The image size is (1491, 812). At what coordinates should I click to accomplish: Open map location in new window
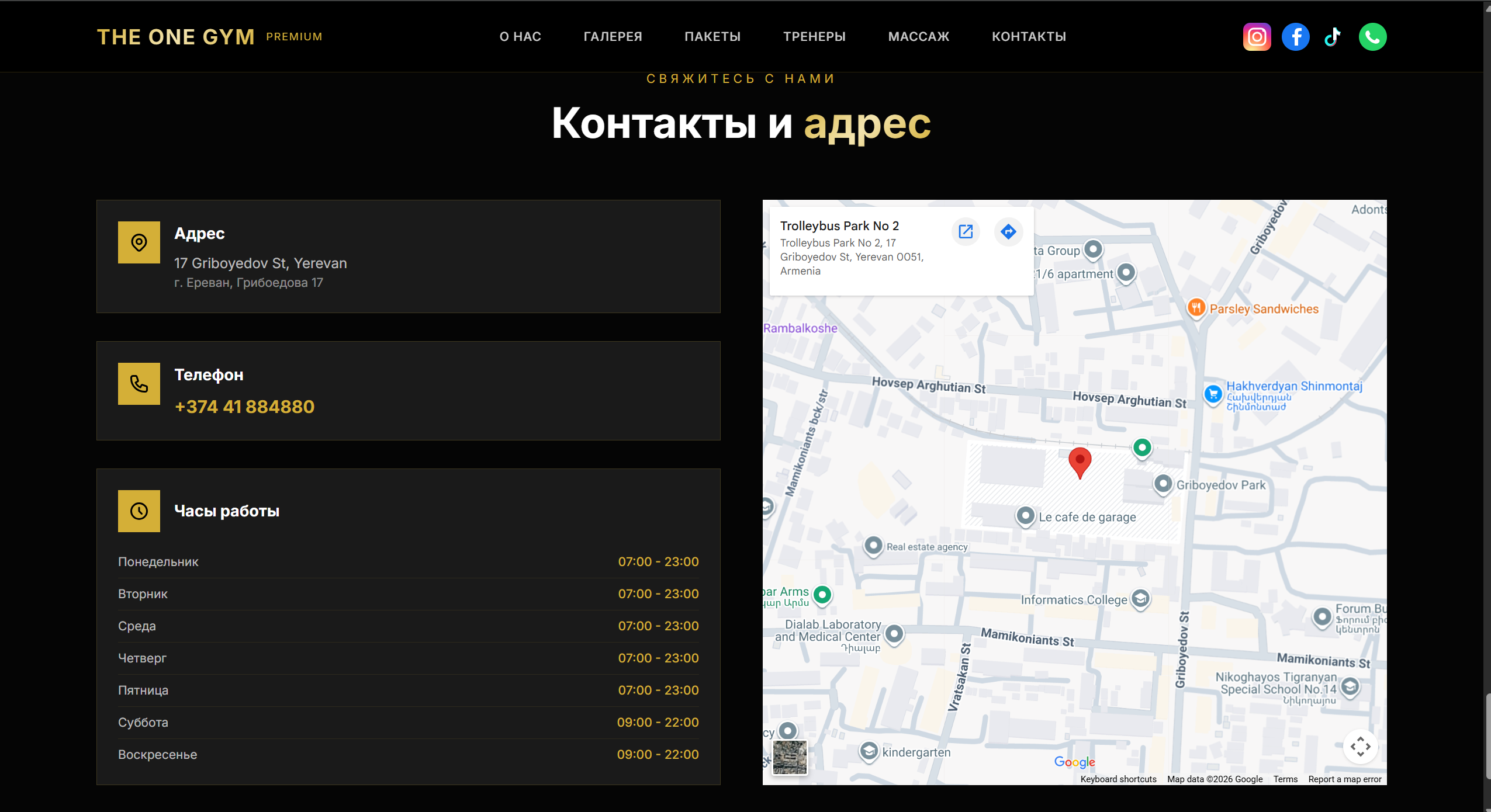964,231
